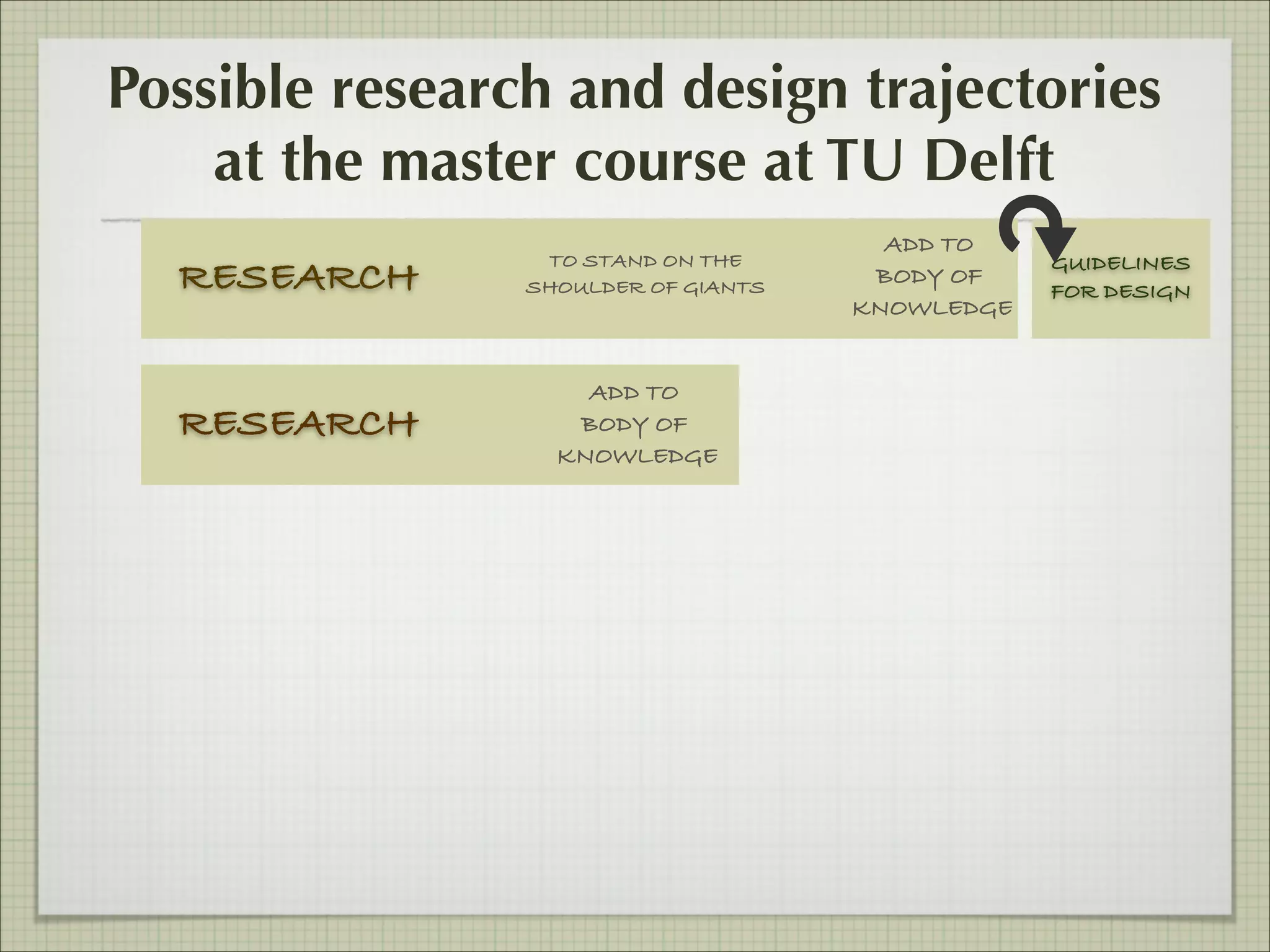Select the slide title 'Possible research and design trajectories'
The image size is (1270, 952).
(634, 92)
